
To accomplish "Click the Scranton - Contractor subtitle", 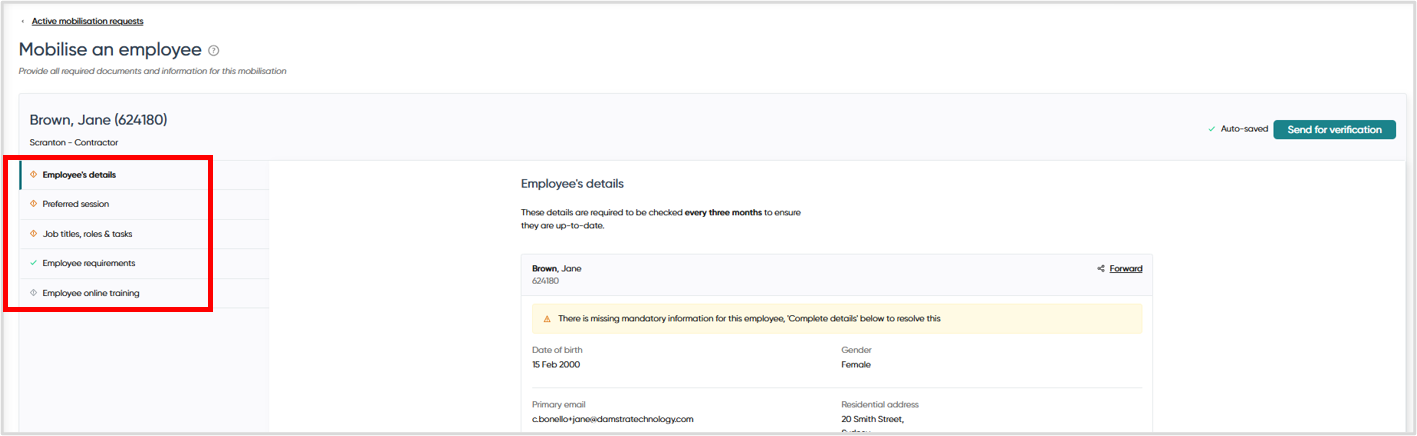I will pyautogui.click(x=73, y=142).
